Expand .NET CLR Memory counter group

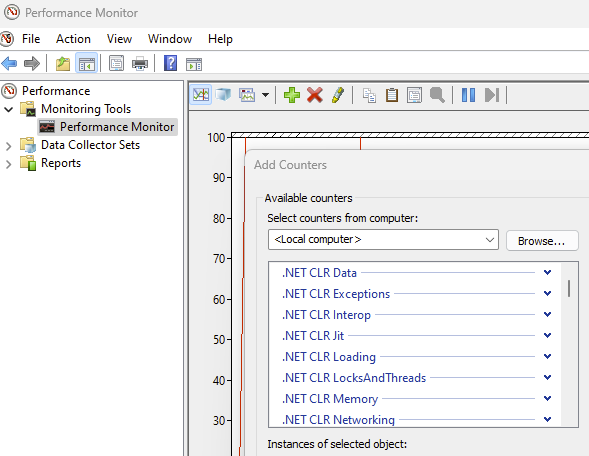click(x=547, y=399)
